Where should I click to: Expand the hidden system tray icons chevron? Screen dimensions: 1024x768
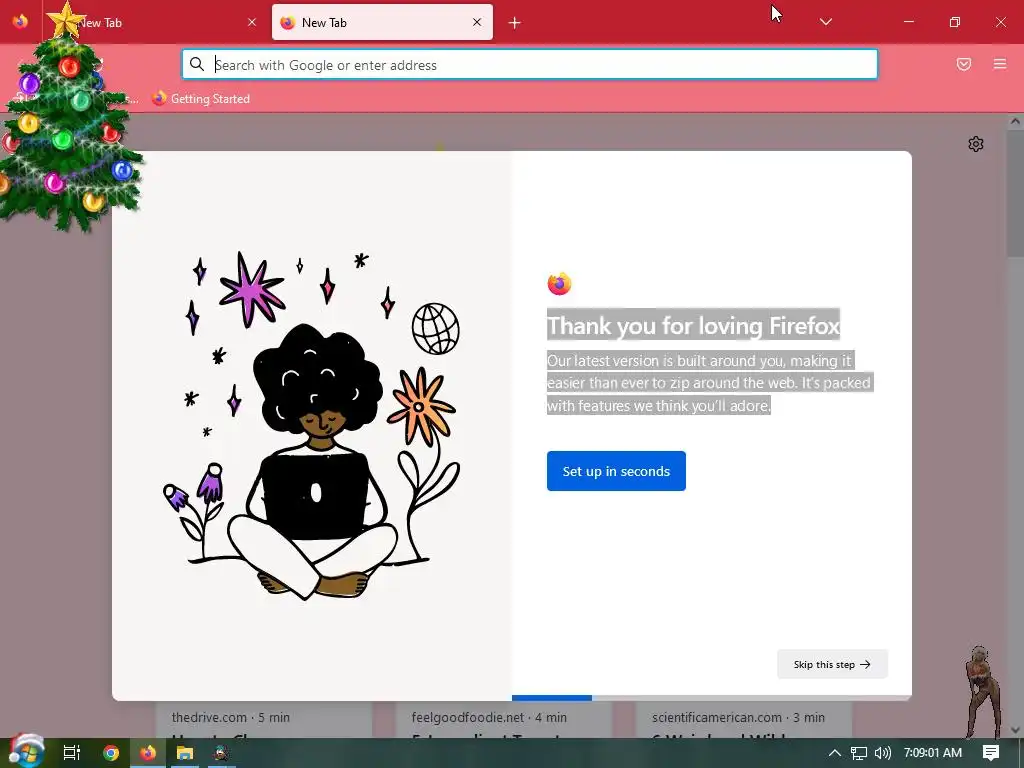tap(835, 753)
